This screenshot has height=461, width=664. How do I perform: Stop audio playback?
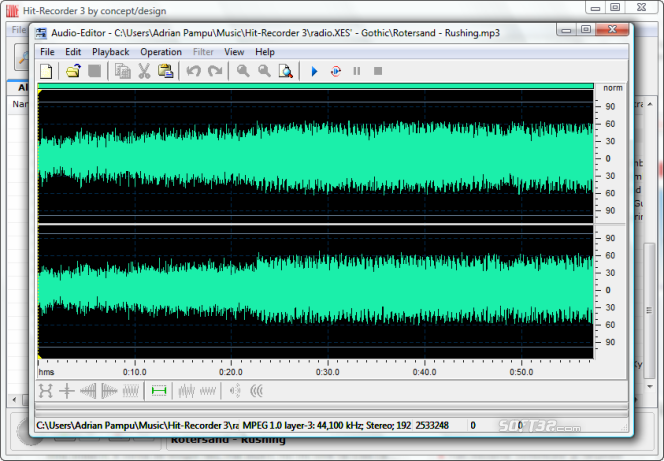tap(378, 71)
